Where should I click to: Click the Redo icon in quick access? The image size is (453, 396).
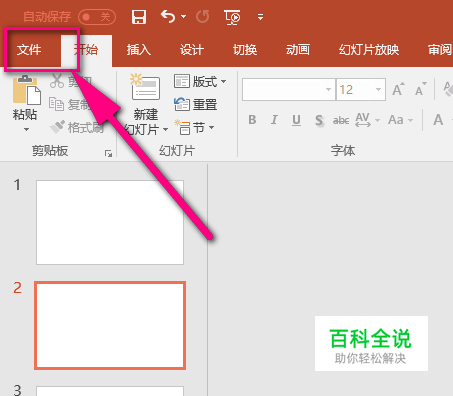(x=202, y=17)
